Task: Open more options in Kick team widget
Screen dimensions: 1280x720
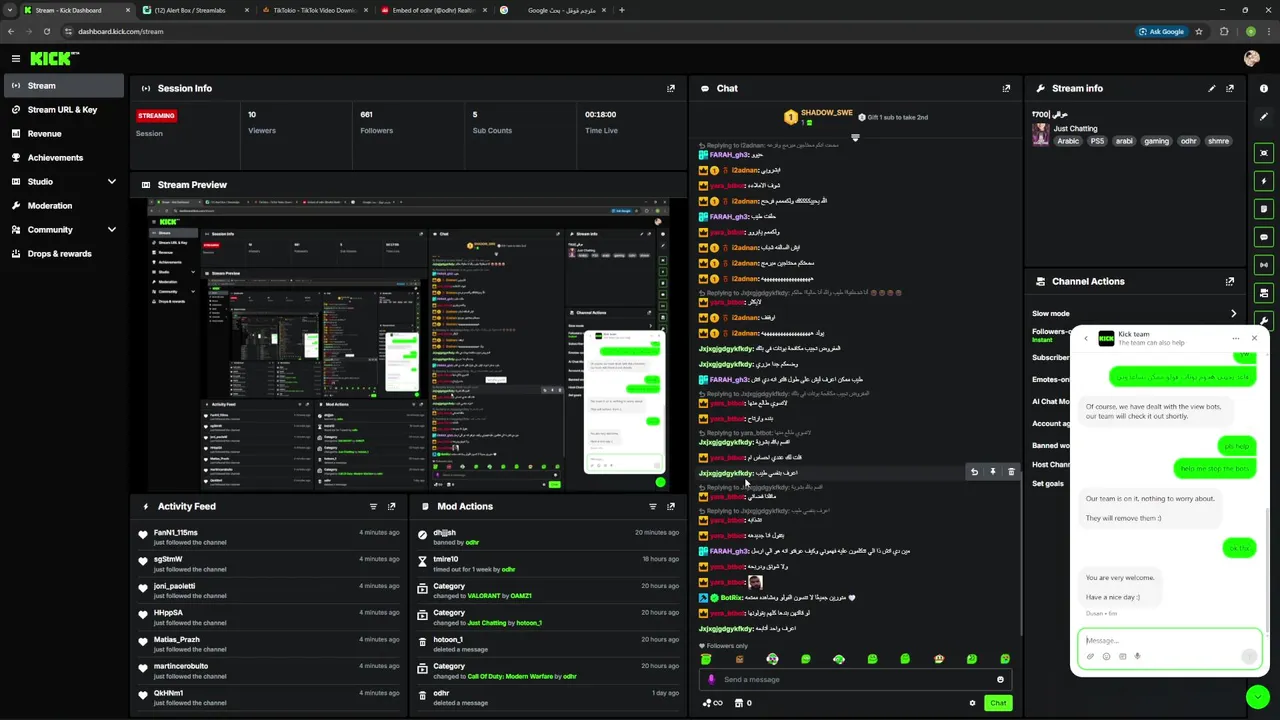Action: click(1236, 338)
